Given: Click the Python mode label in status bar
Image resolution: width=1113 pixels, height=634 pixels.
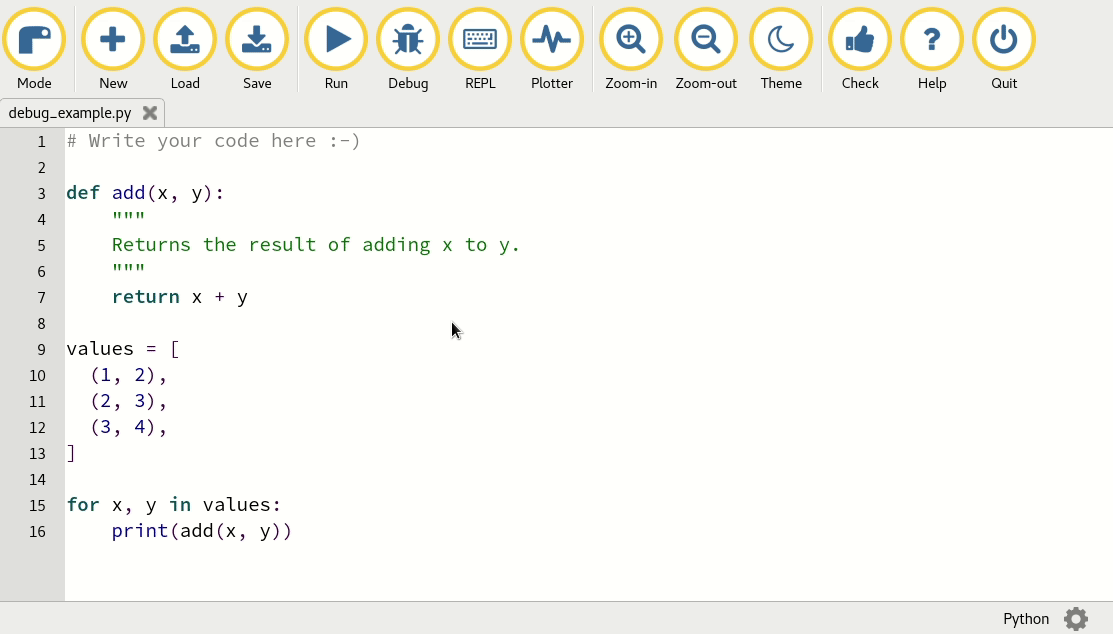Looking at the screenshot, I should tap(1026, 619).
